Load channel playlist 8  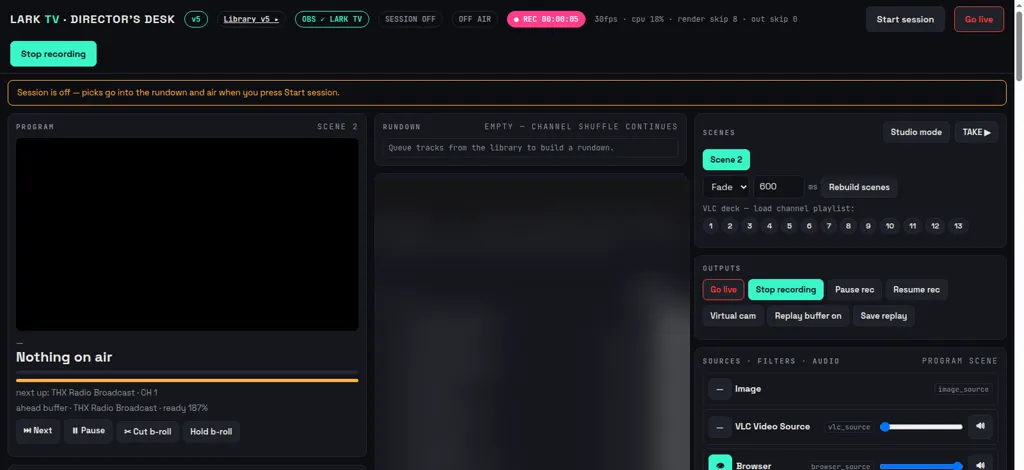(848, 226)
